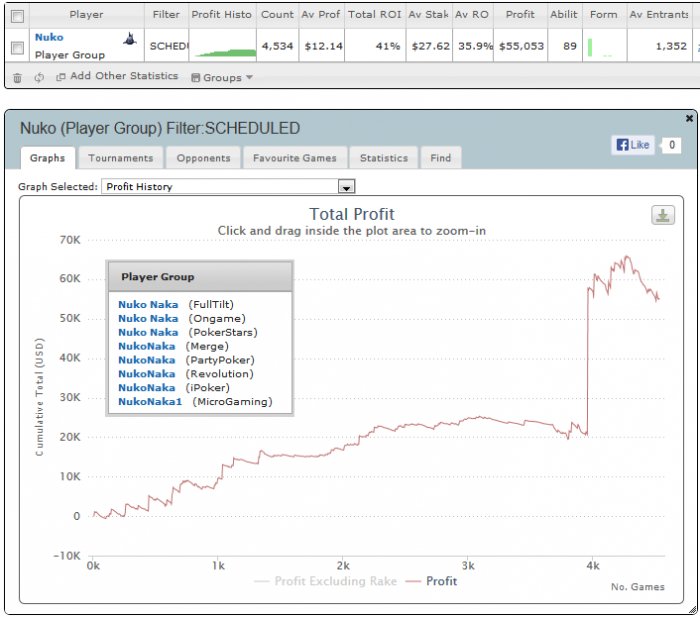Close the Nuko player panel
This screenshot has width=700, height=617.
pos(689,118)
